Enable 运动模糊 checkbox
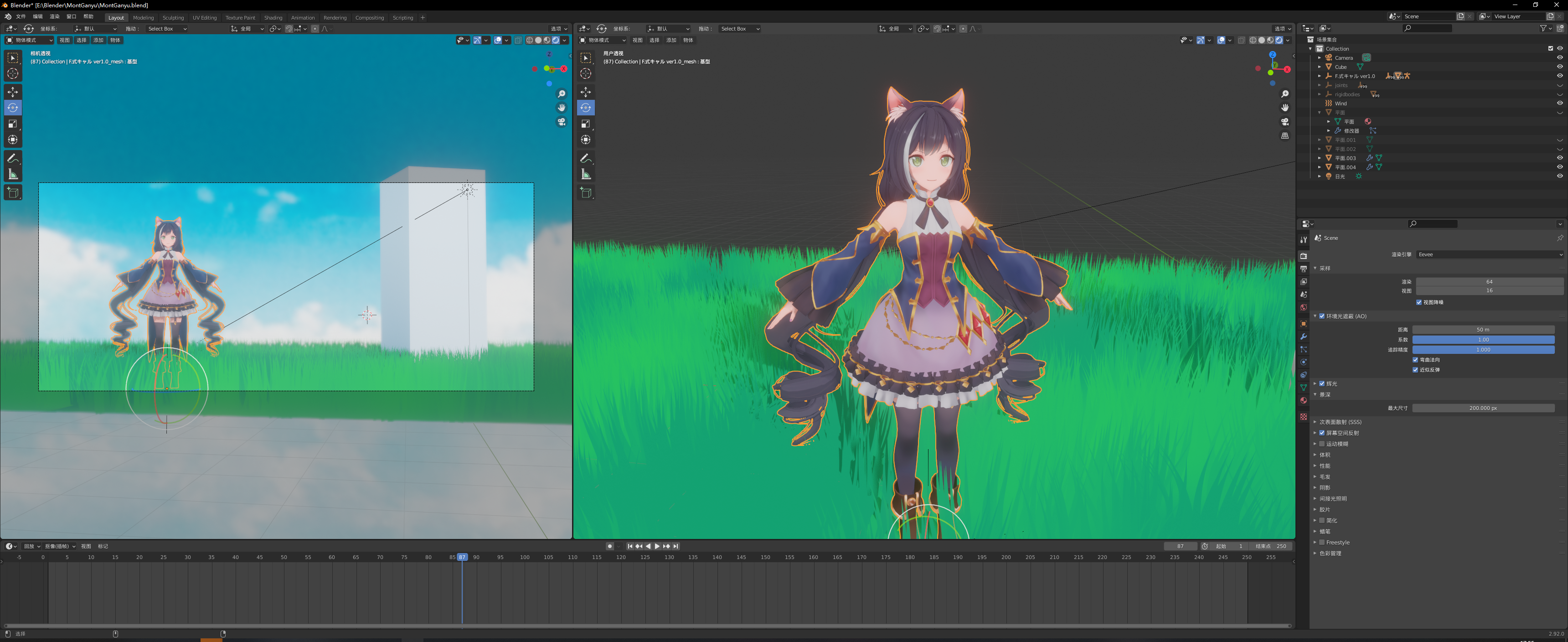 click(1322, 444)
